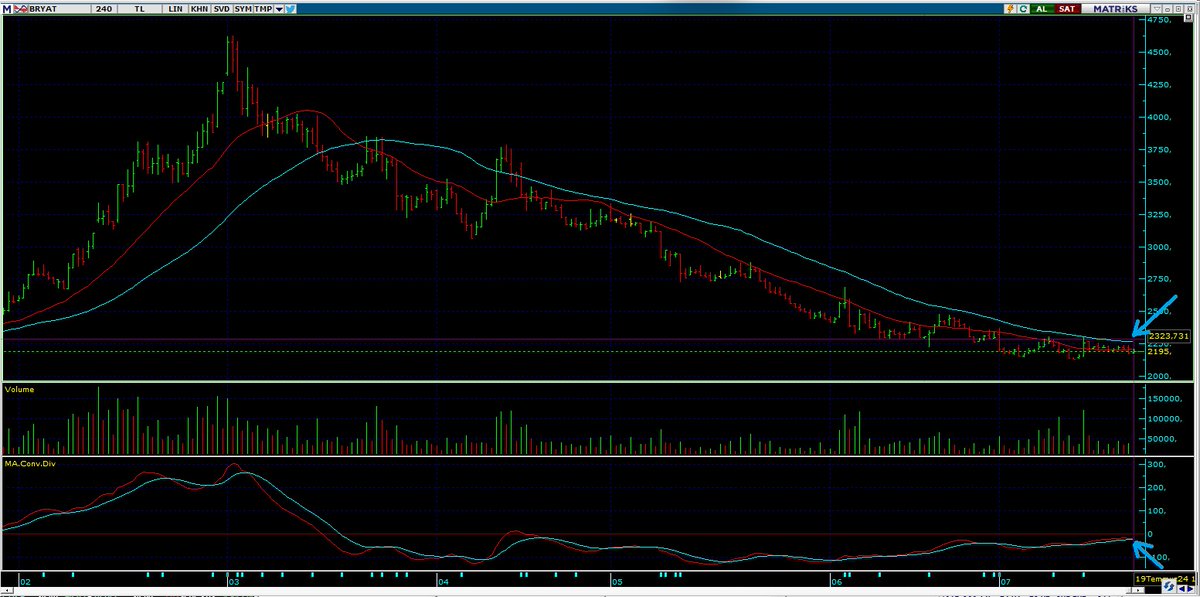Click the SYM toolbar button
This screenshot has height=597, width=1200.
(x=243, y=9)
